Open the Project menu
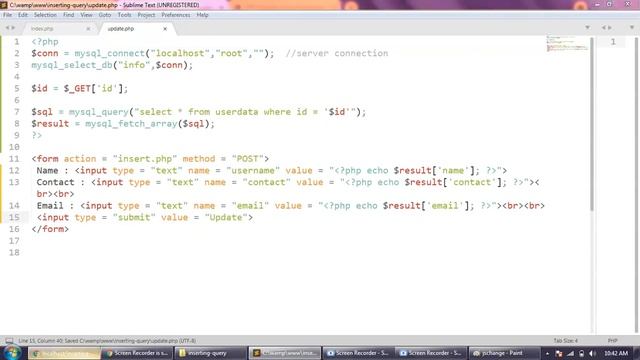The image size is (640, 360). click(x=146, y=15)
